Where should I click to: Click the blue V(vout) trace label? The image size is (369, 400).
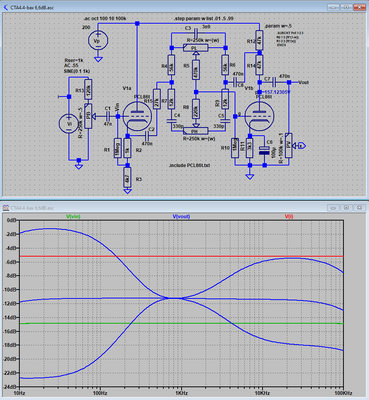(181, 216)
